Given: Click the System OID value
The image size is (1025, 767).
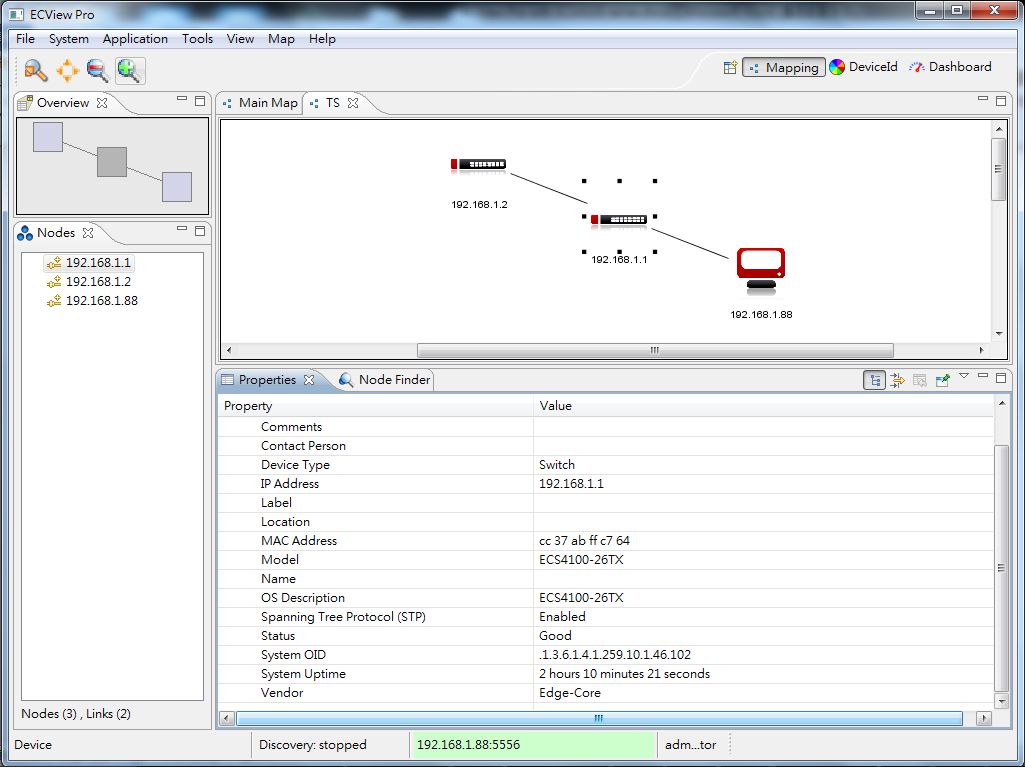Looking at the screenshot, I should point(614,655).
